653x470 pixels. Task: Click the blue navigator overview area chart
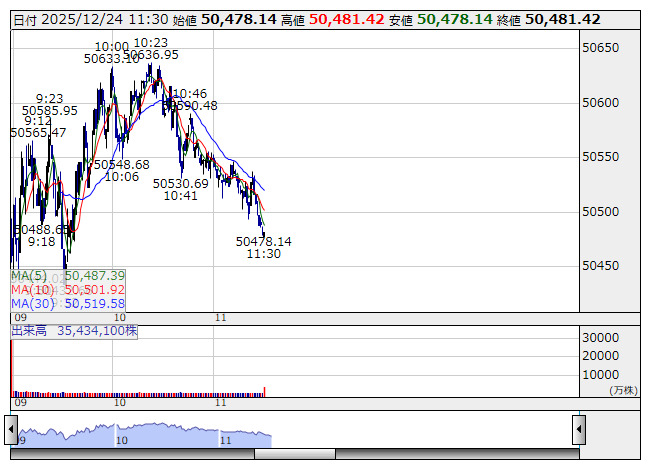[145, 435]
